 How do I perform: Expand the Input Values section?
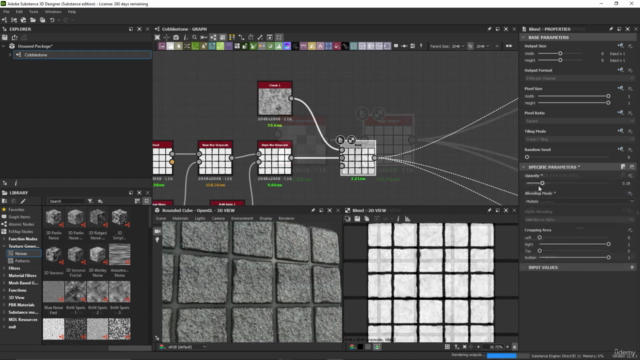[523, 267]
